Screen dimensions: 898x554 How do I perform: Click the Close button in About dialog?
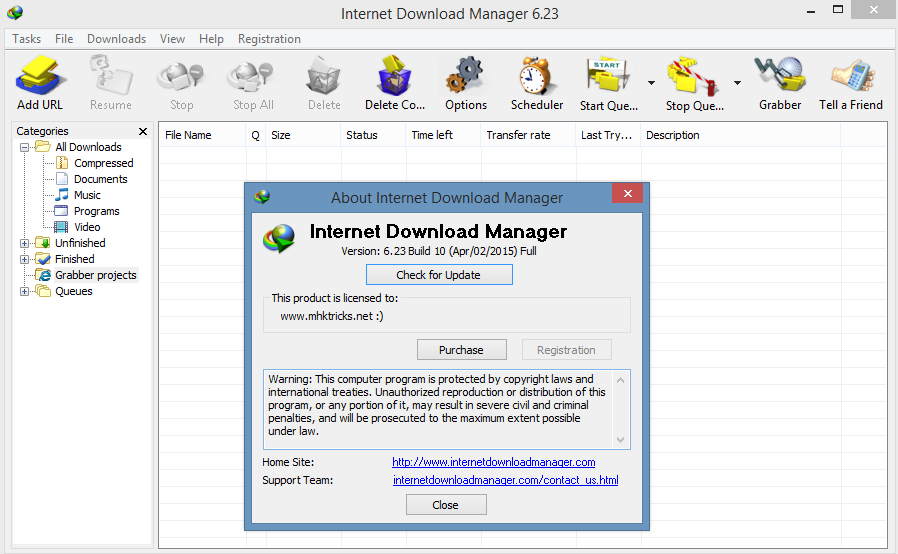tap(446, 505)
